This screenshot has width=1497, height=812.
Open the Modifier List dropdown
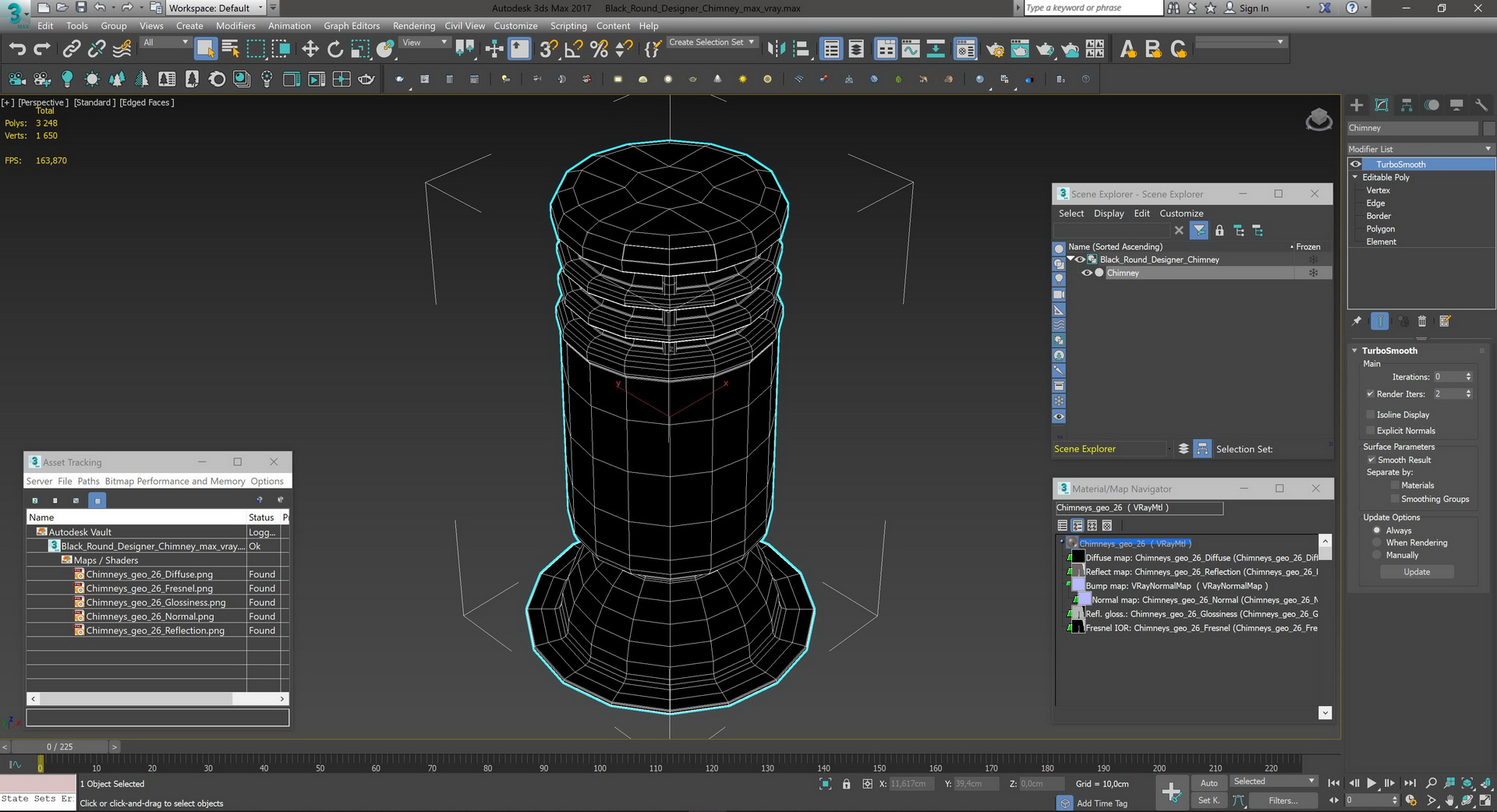[x=1420, y=149]
